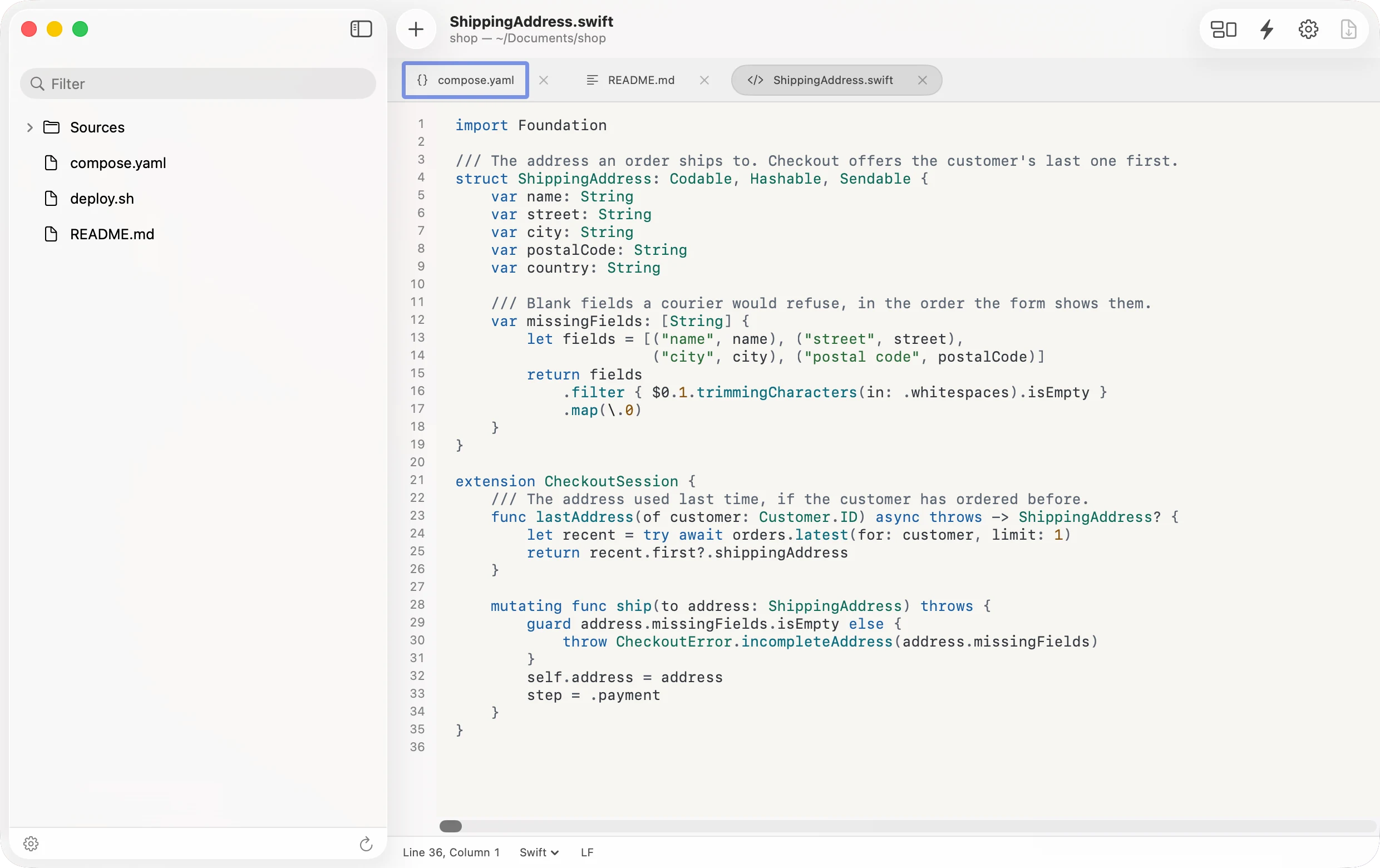Click the shop — ~/Documents/shop path subtitle

click(528, 38)
